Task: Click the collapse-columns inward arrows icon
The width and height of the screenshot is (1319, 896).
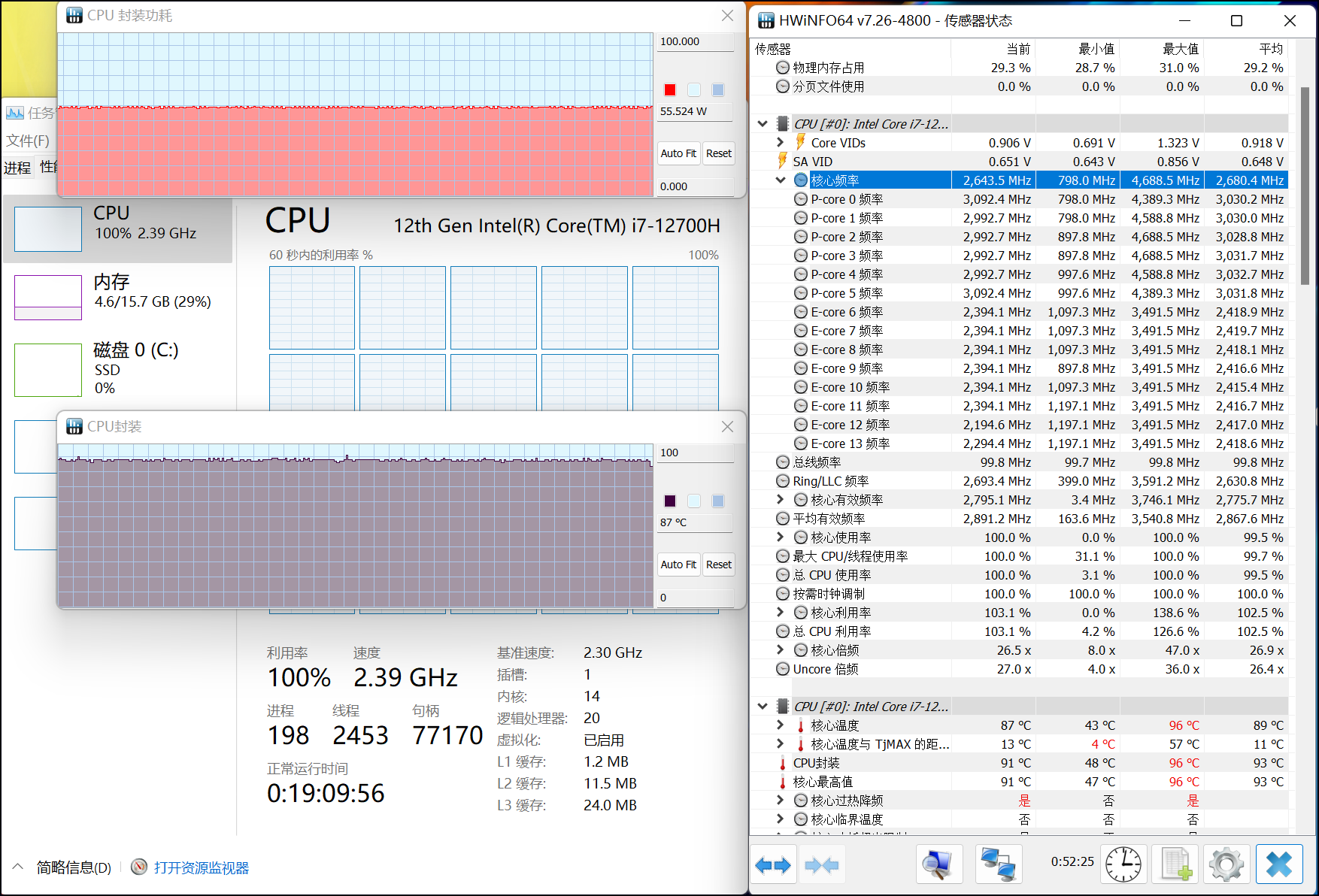Action: coord(821,865)
